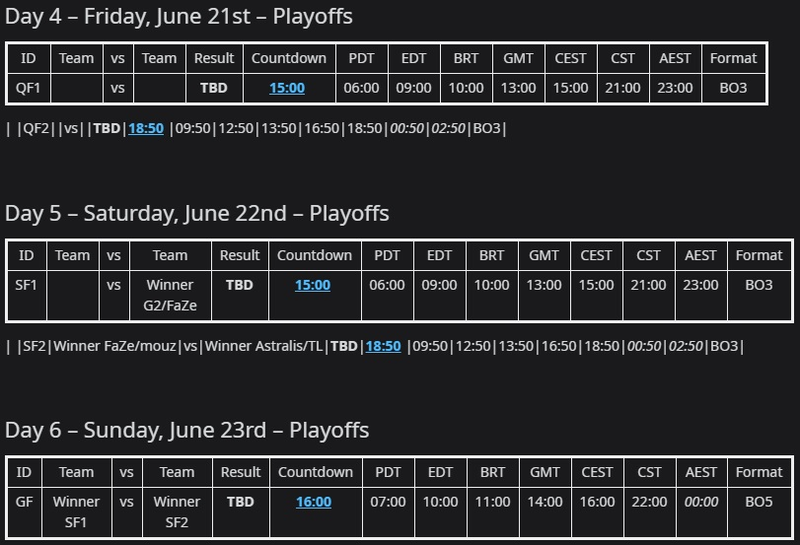This screenshot has height=545, width=800.
Task: Click the QF1 ID cell
Action: (29, 88)
